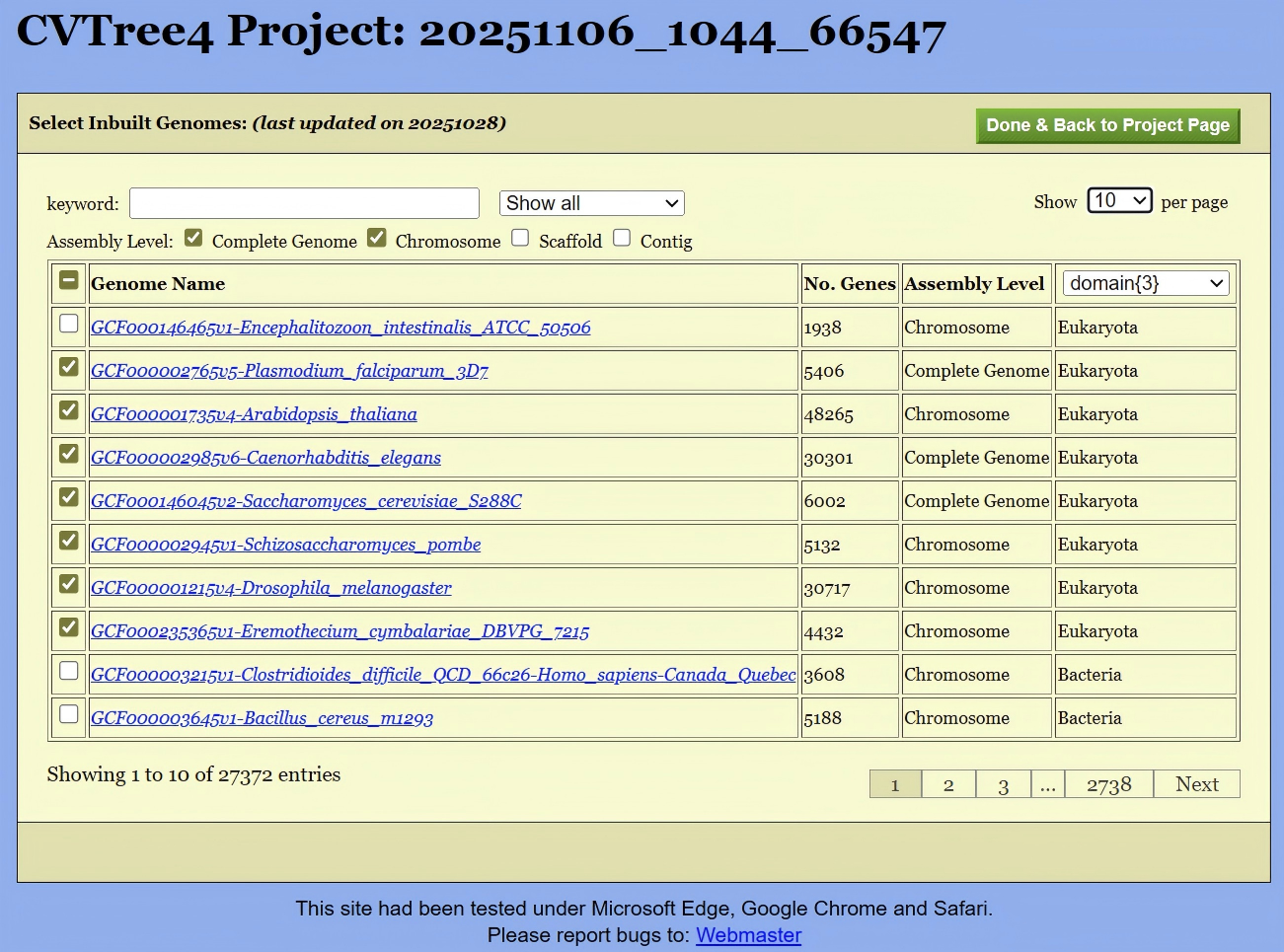Viewport: 1284px width, 952px height.
Task: Select the Encephalitozoon intestinalis genome checkbox
Action: coord(68,323)
